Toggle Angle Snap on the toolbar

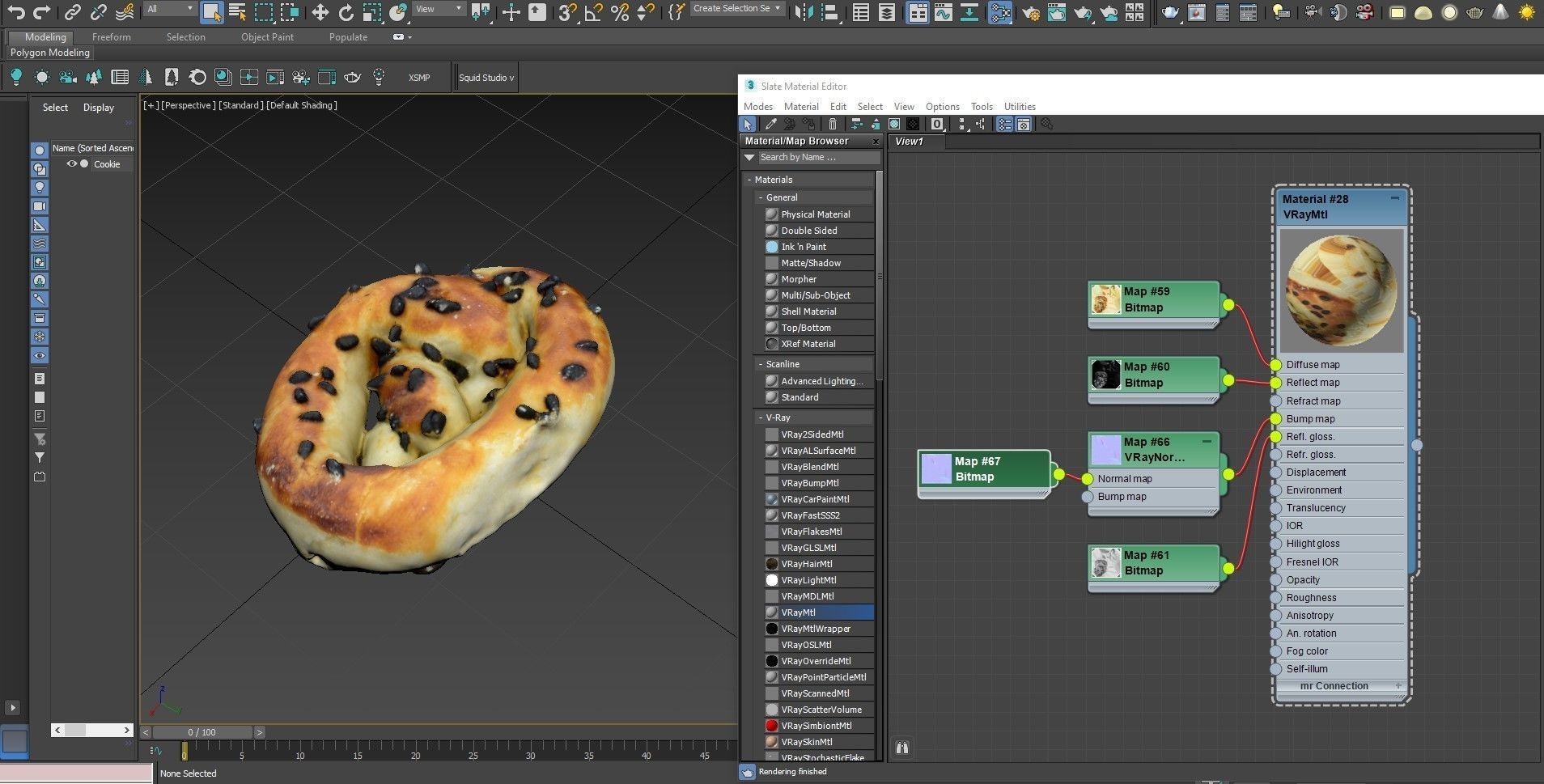pyautogui.click(x=594, y=11)
